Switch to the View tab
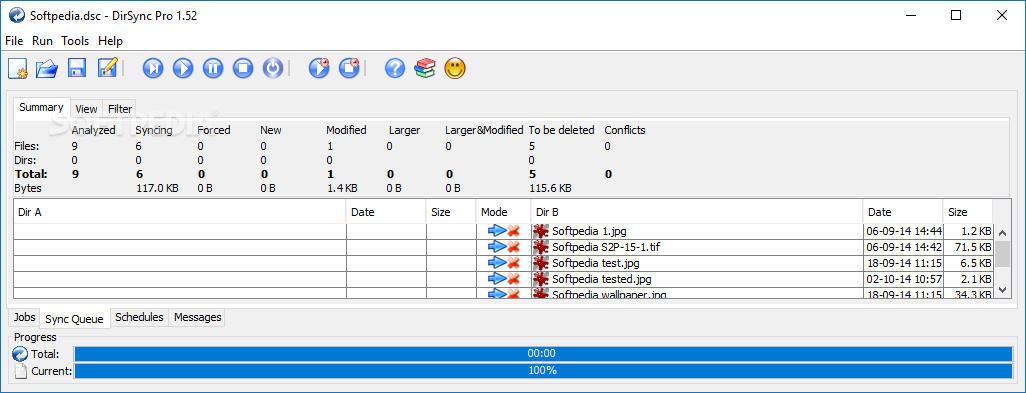1026x393 pixels. 86,109
